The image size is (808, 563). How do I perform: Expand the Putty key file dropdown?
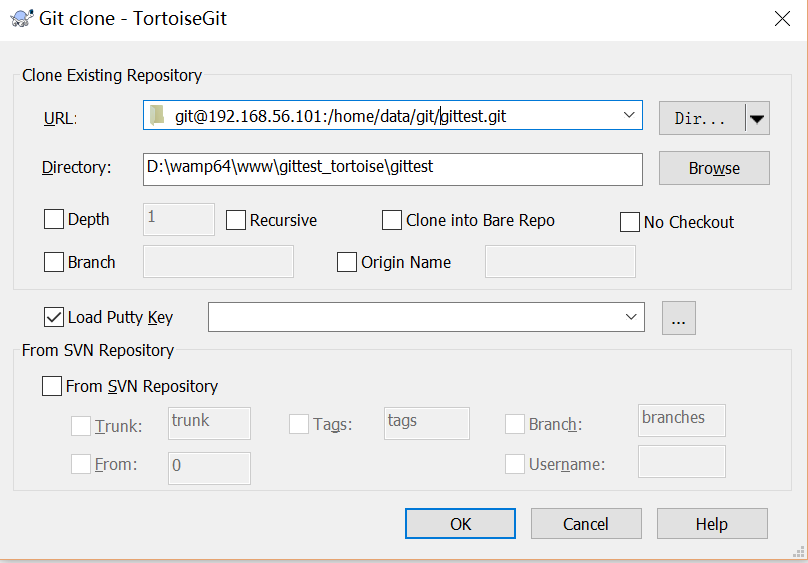(x=631, y=317)
